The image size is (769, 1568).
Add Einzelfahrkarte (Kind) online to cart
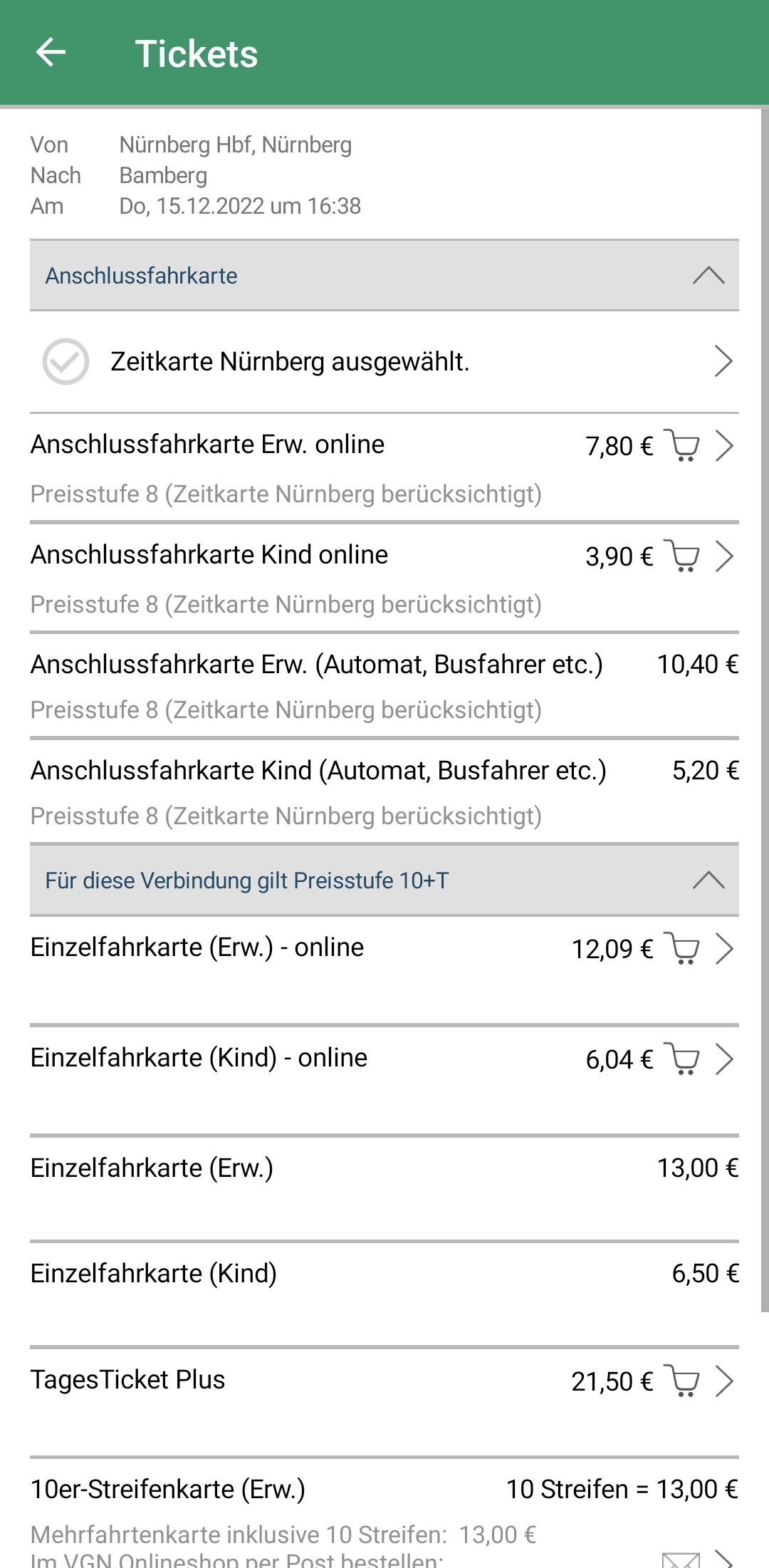(x=681, y=1059)
